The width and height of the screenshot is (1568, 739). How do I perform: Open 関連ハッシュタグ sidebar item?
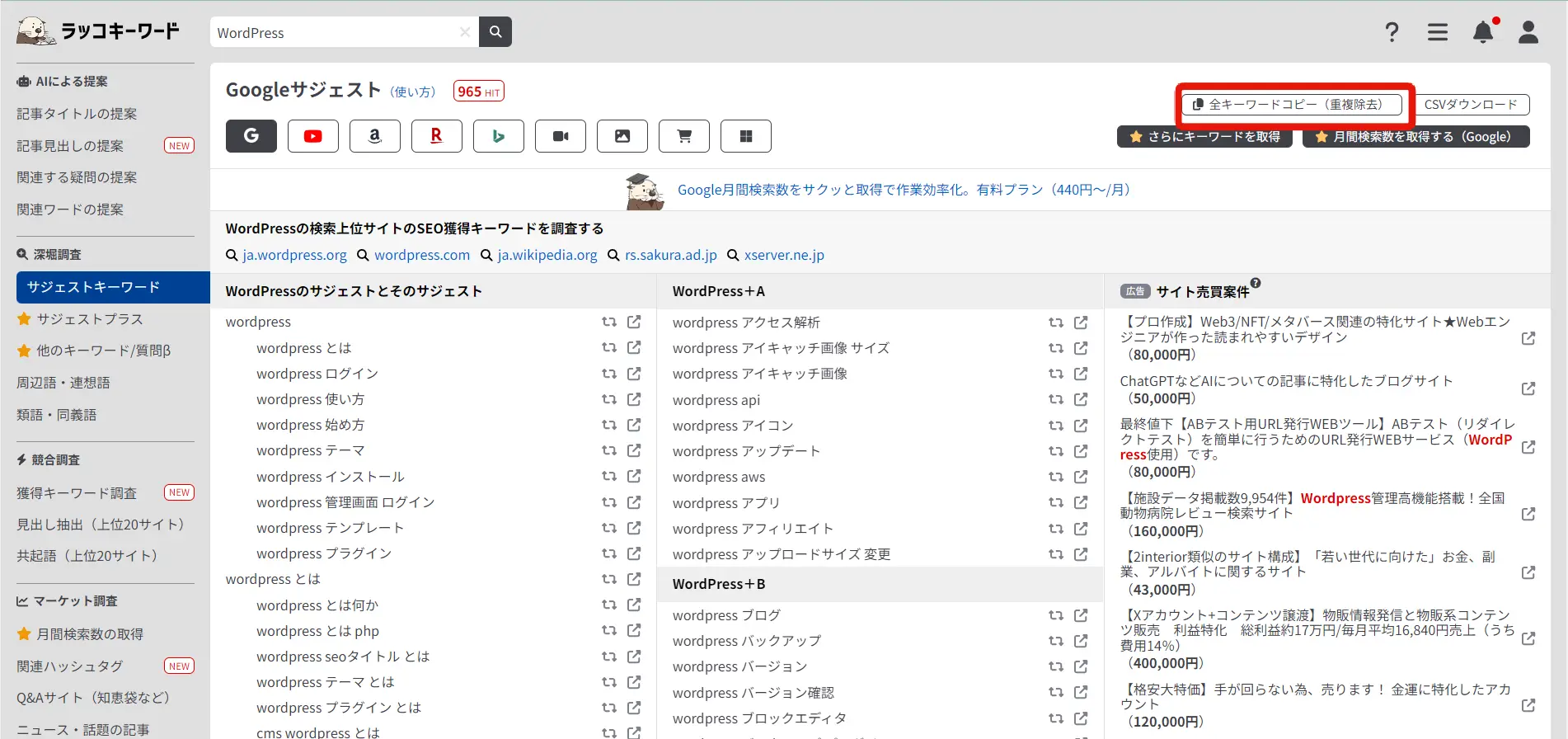(x=70, y=666)
